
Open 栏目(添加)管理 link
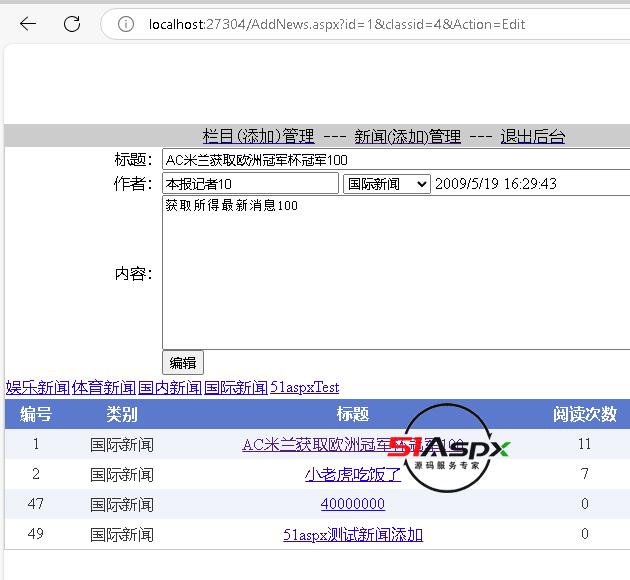point(259,136)
